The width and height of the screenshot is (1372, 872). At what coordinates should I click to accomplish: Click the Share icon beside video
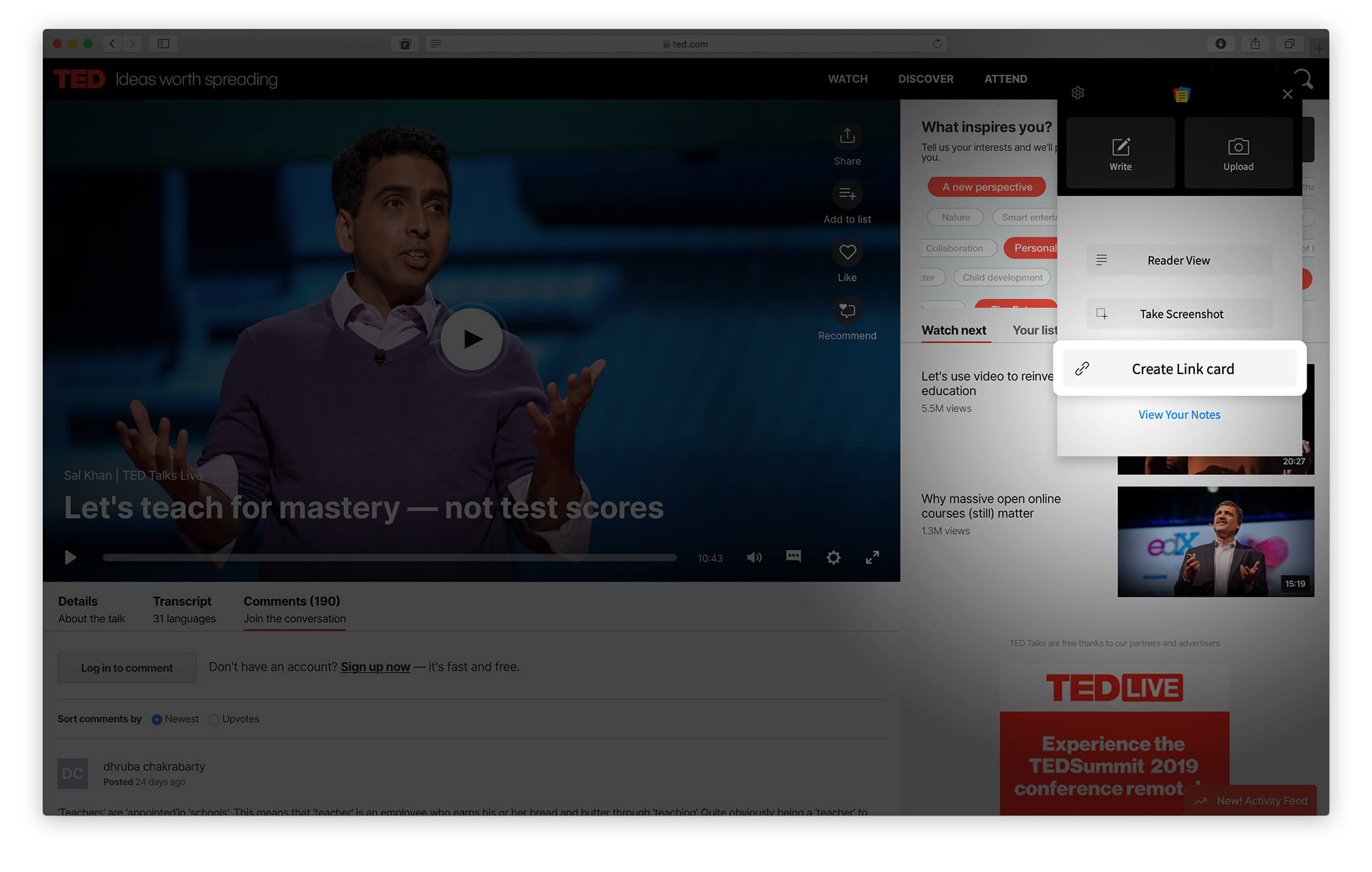click(847, 136)
